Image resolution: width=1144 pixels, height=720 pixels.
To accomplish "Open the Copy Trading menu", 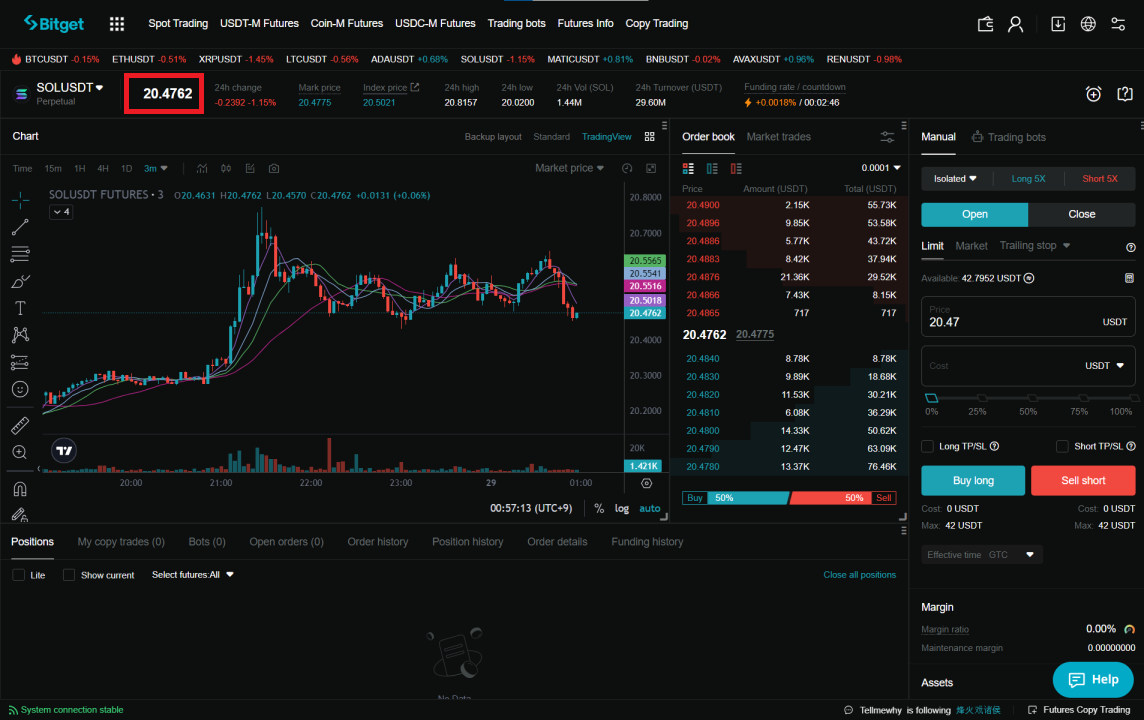I will 657,24.
